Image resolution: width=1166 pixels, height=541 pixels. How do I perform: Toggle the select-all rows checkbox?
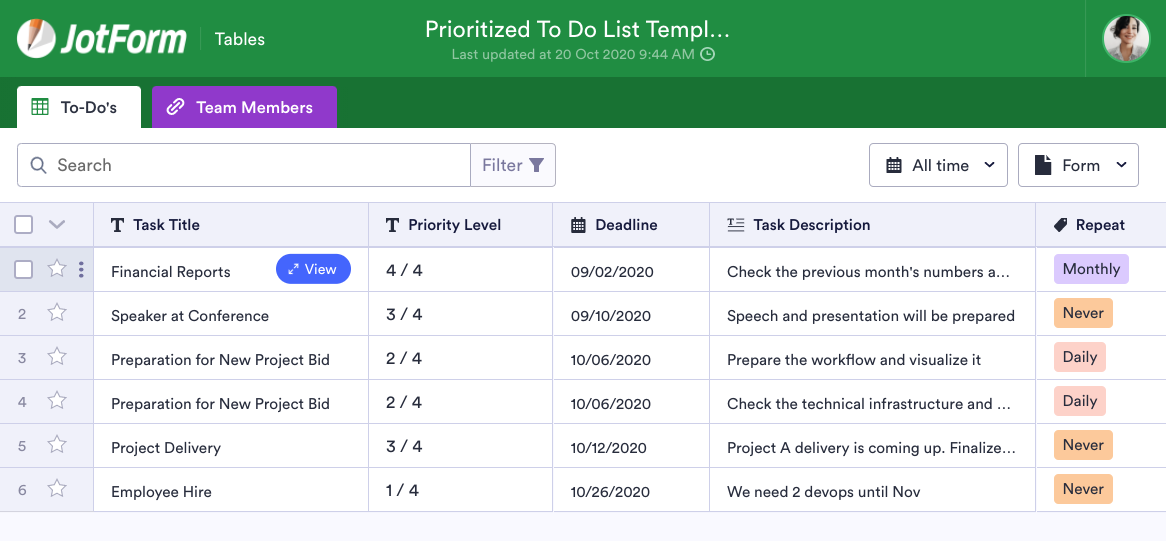coord(24,225)
